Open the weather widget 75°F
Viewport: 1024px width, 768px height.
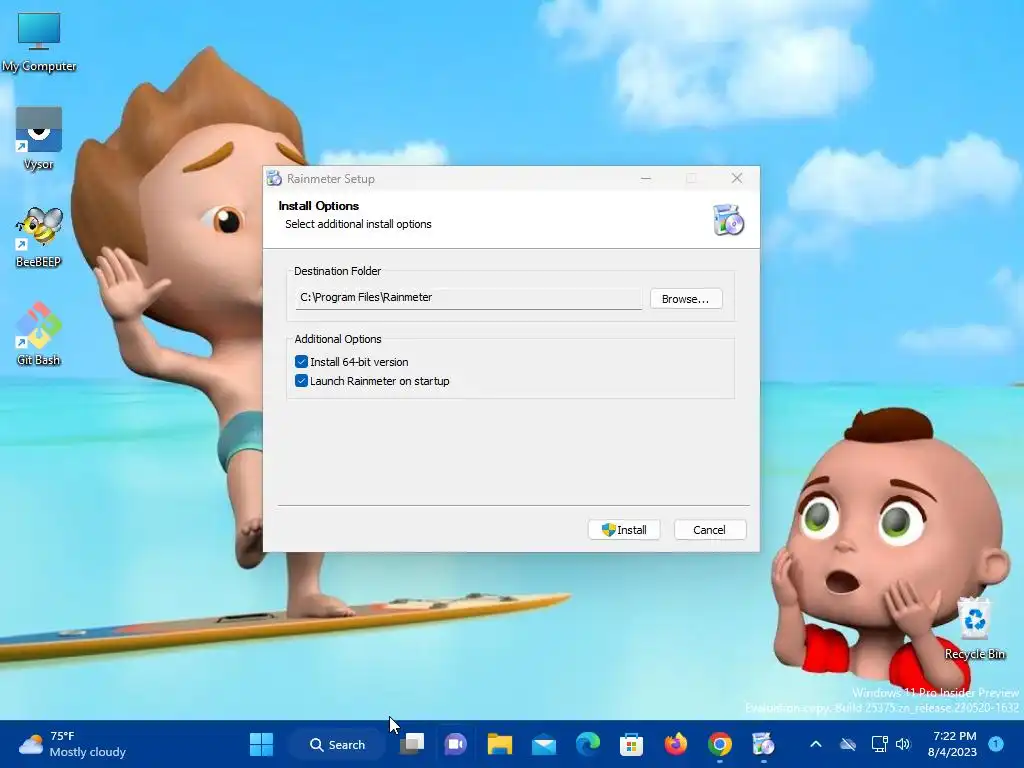tap(72, 744)
